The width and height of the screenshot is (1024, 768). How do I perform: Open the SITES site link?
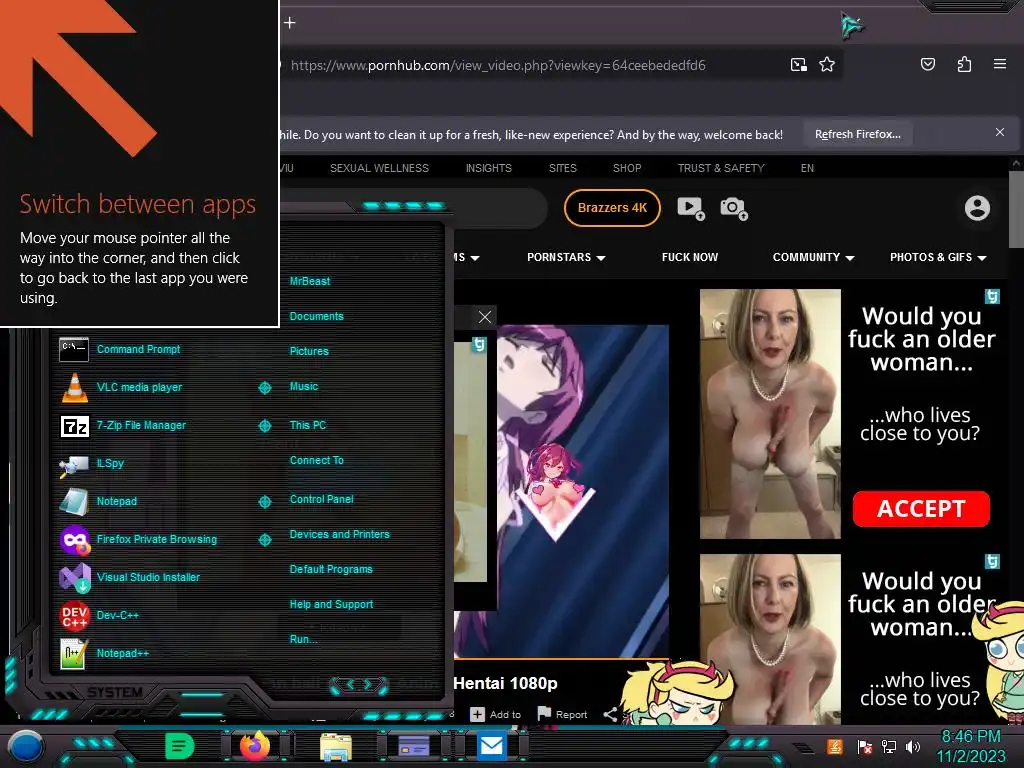(x=562, y=168)
